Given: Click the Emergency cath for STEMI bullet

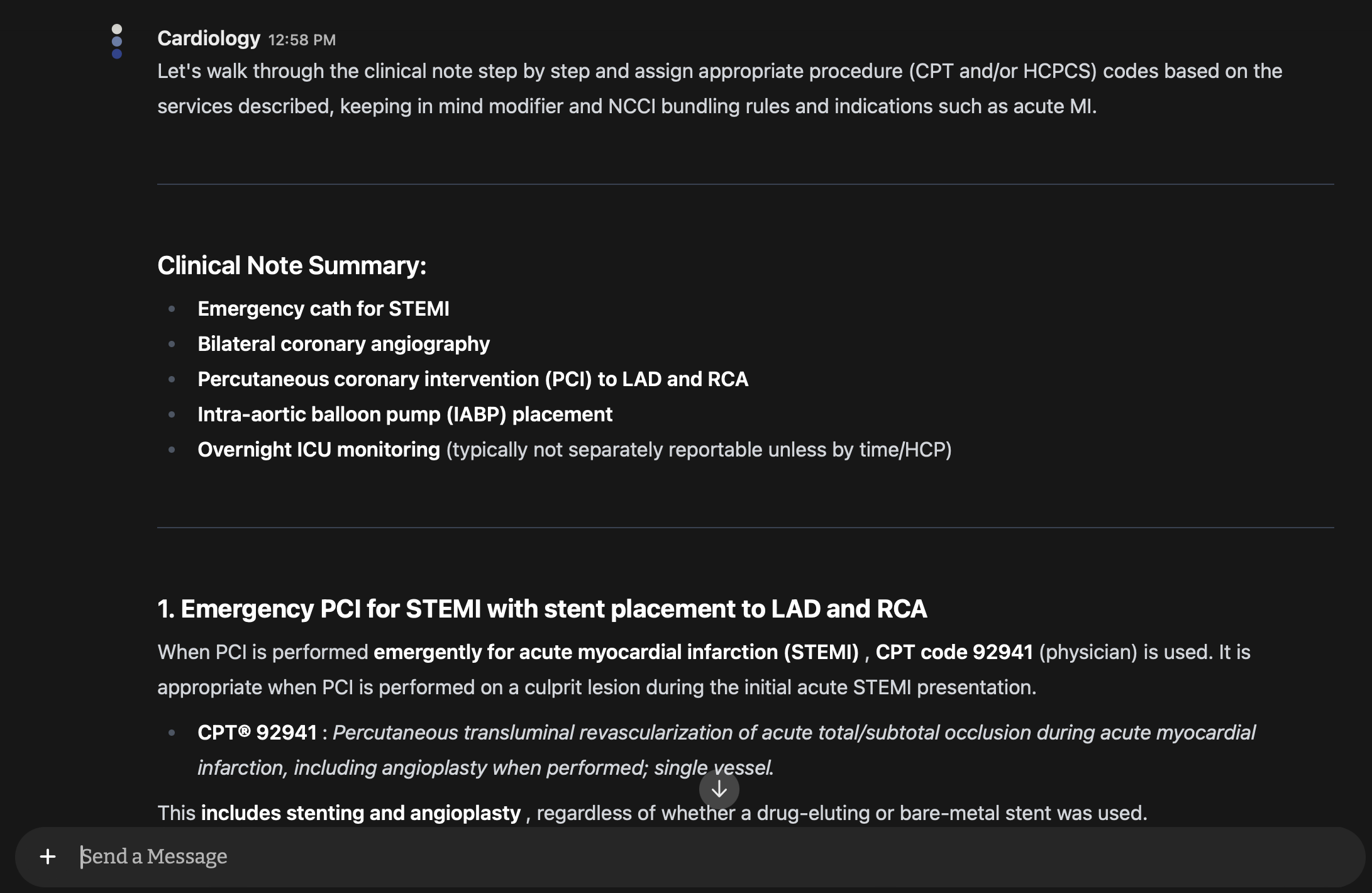Looking at the screenshot, I should [x=323, y=309].
